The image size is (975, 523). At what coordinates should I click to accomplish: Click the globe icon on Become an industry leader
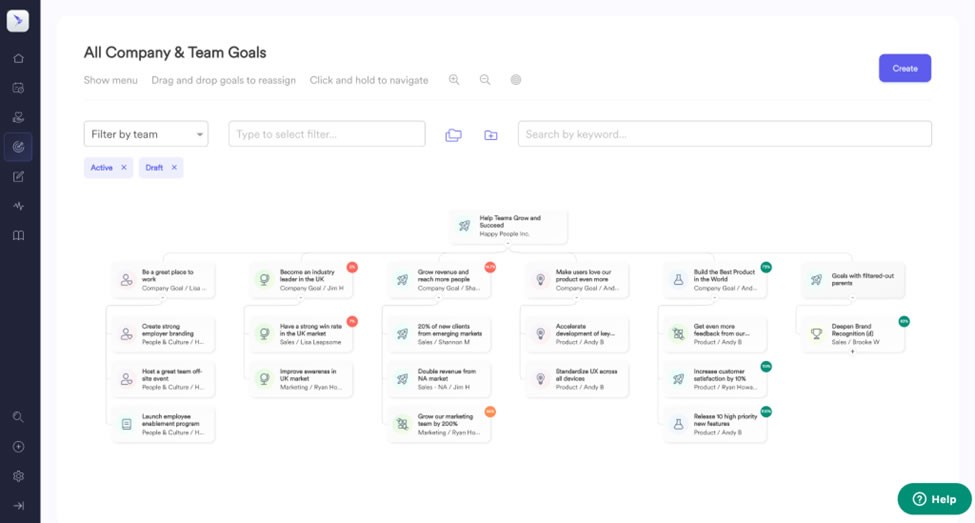pos(264,280)
